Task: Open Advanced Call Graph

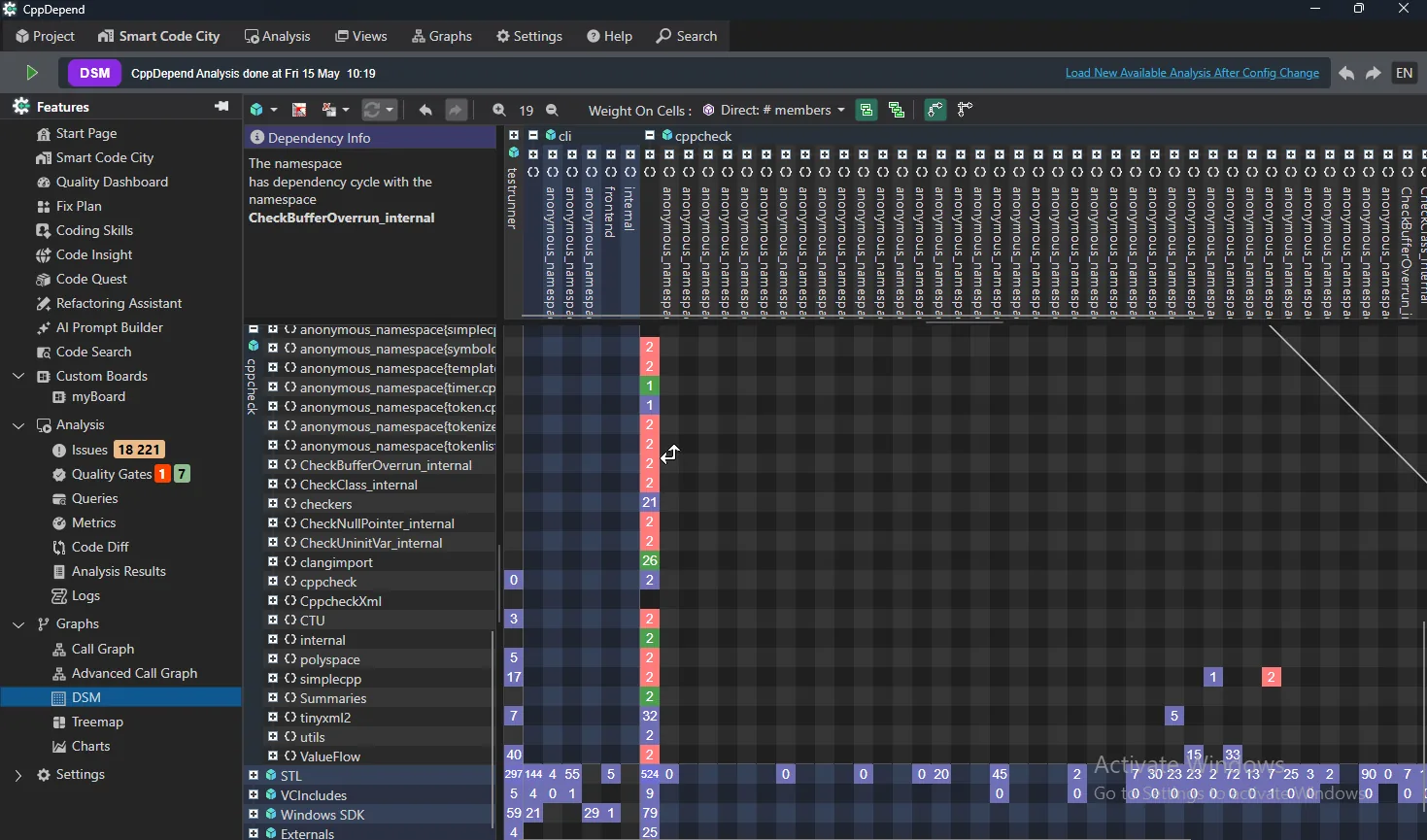Action: click(x=124, y=673)
